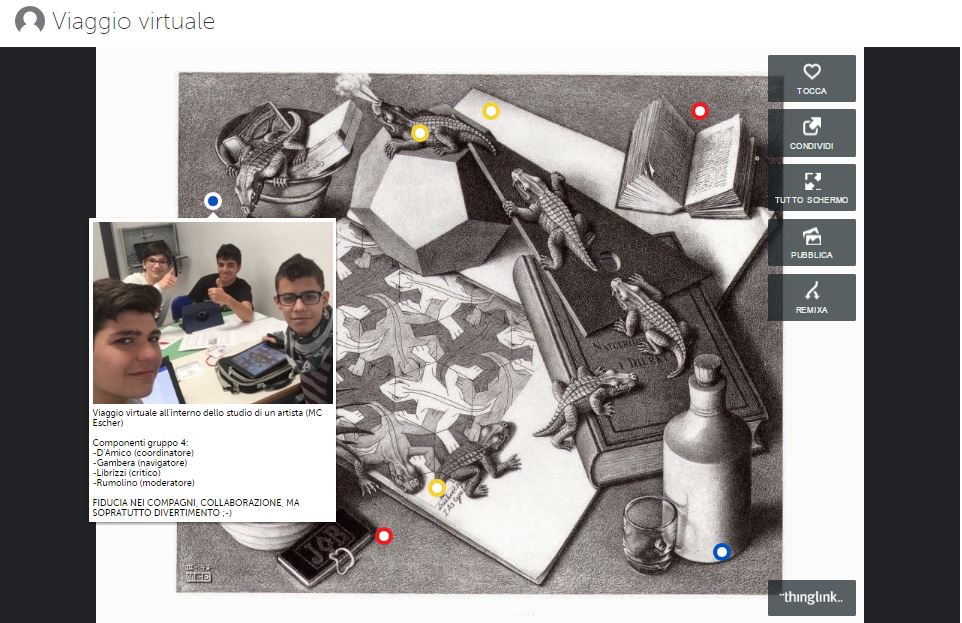The height and width of the screenshot is (623, 962).
Task: Open the group selfie photo in the popup
Action: point(213,312)
